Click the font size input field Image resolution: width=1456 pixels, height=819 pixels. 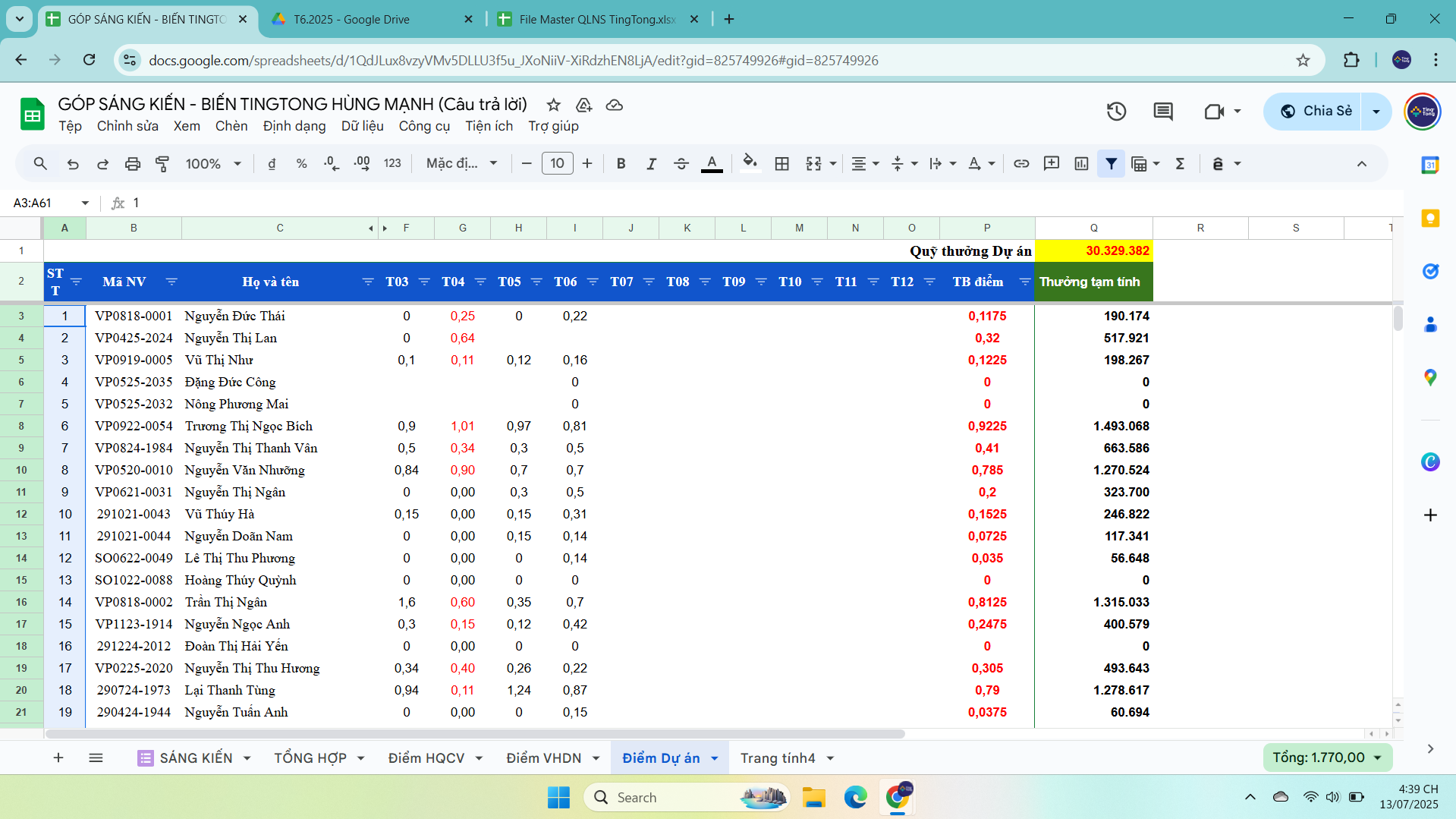tap(557, 164)
